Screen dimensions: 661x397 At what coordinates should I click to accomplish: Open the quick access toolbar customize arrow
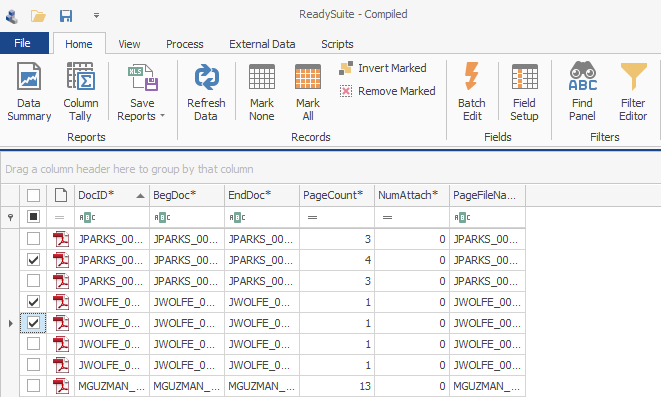(97, 16)
